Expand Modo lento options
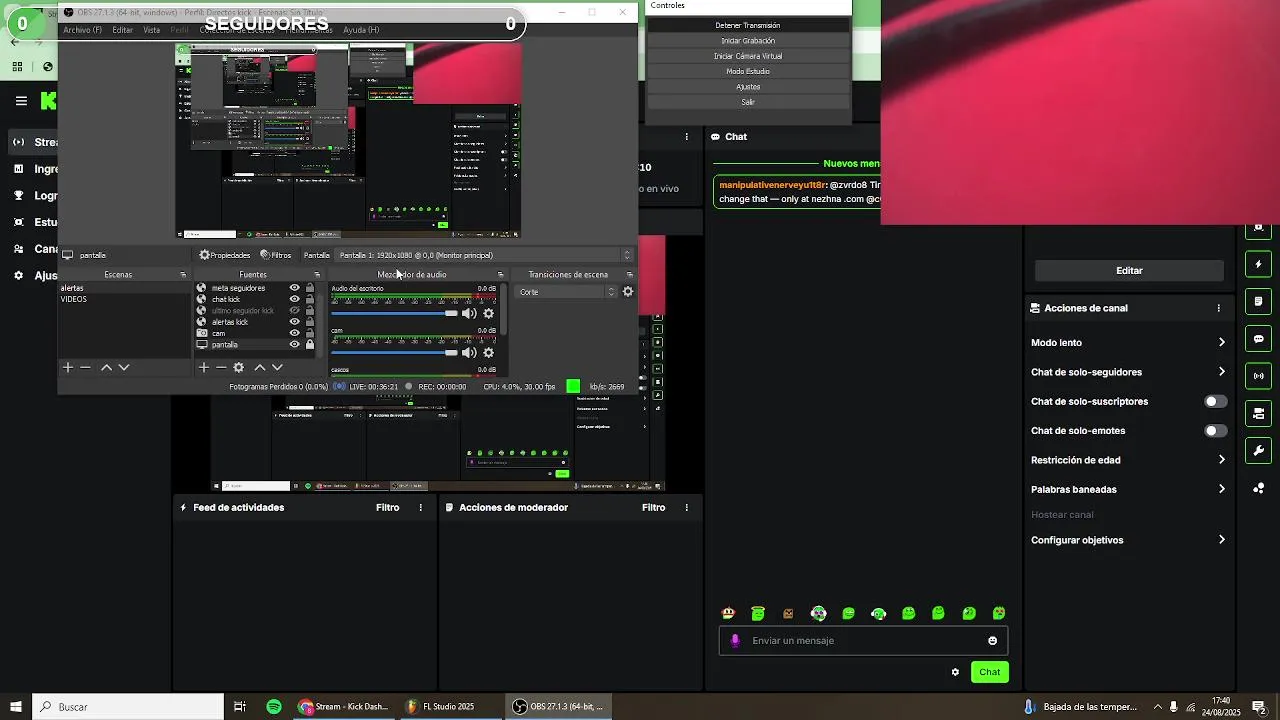 click(x=1129, y=343)
